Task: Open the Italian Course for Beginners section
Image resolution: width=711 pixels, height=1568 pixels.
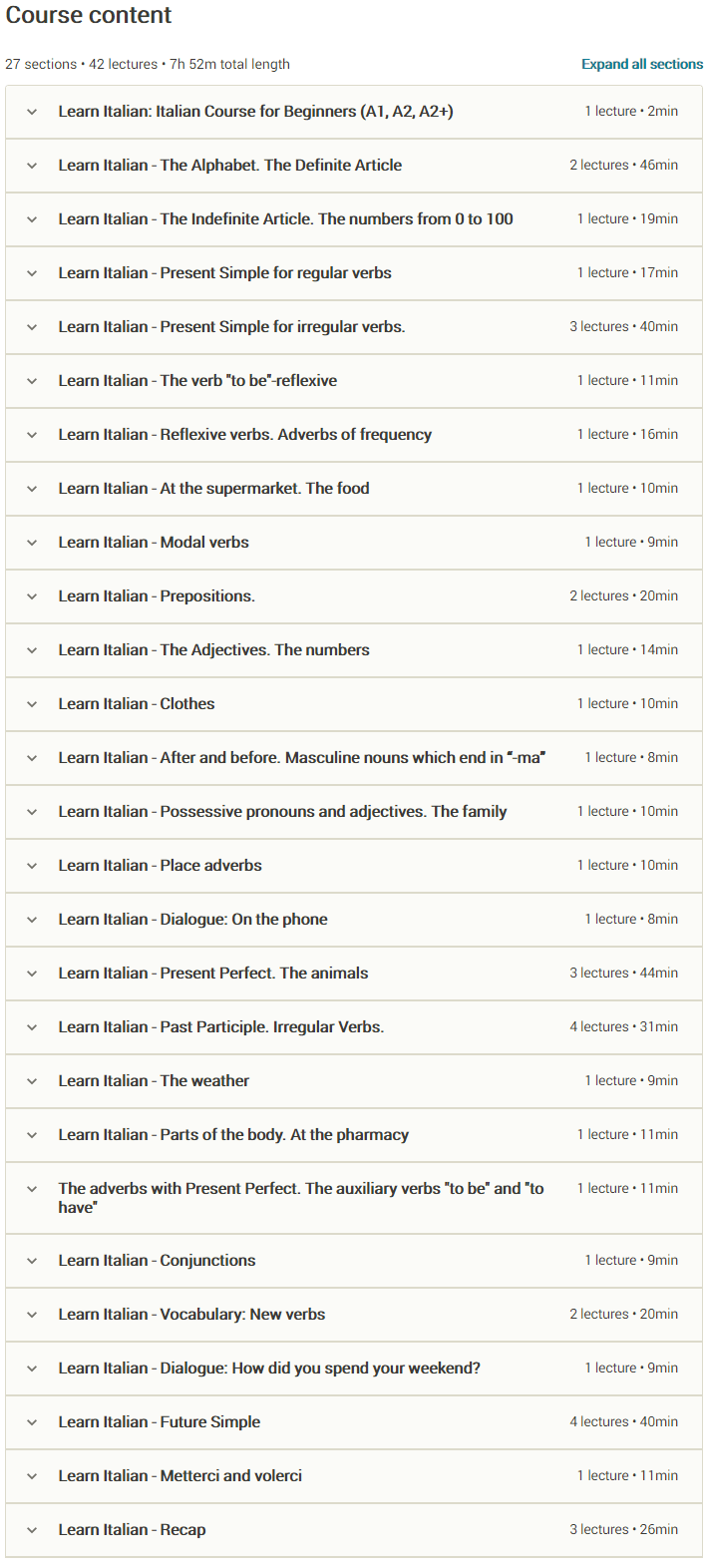Action: click(x=255, y=112)
